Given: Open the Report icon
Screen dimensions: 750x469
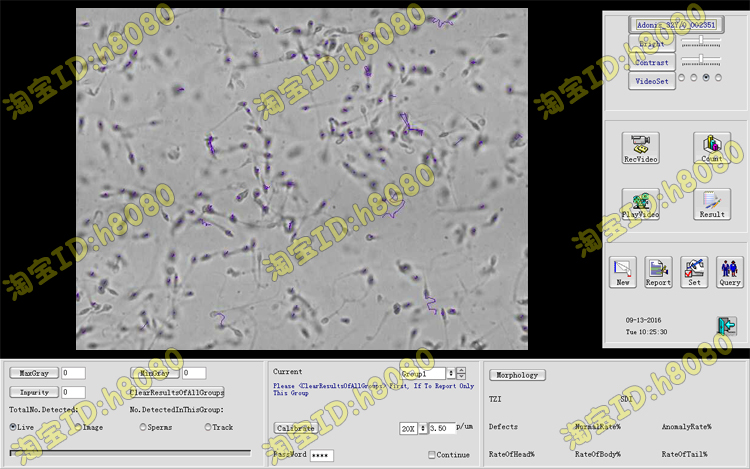Looking at the screenshot, I should click(658, 272).
